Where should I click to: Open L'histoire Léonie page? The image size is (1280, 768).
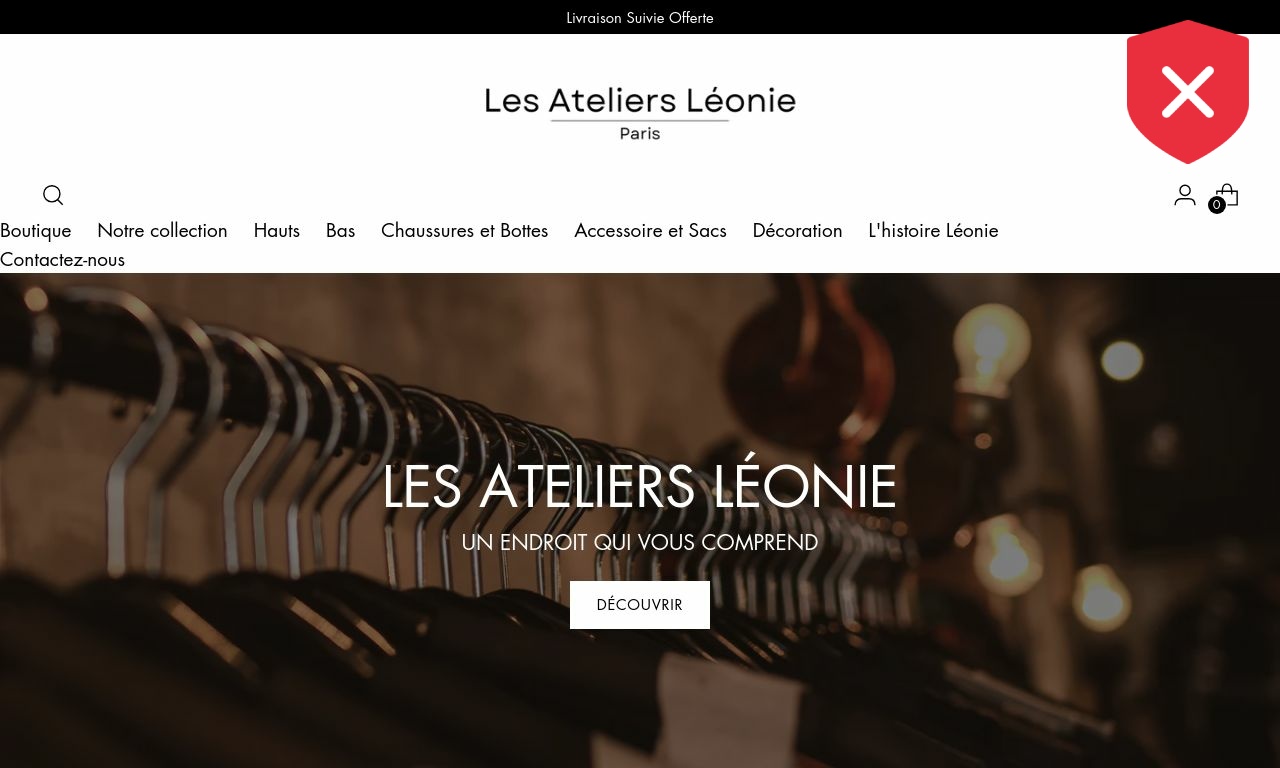click(933, 230)
